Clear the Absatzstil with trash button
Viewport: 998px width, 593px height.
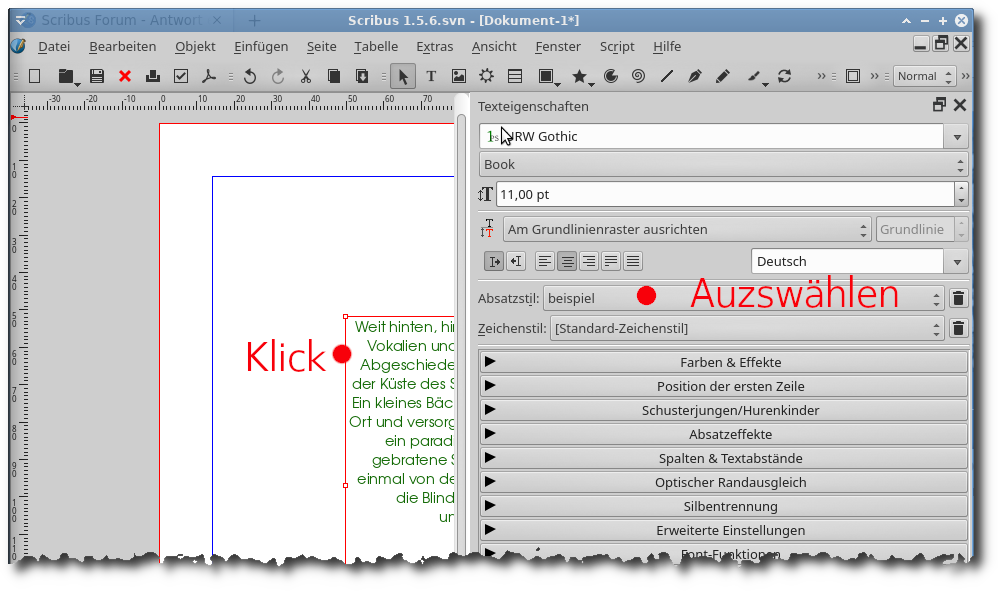(x=958, y=298)
